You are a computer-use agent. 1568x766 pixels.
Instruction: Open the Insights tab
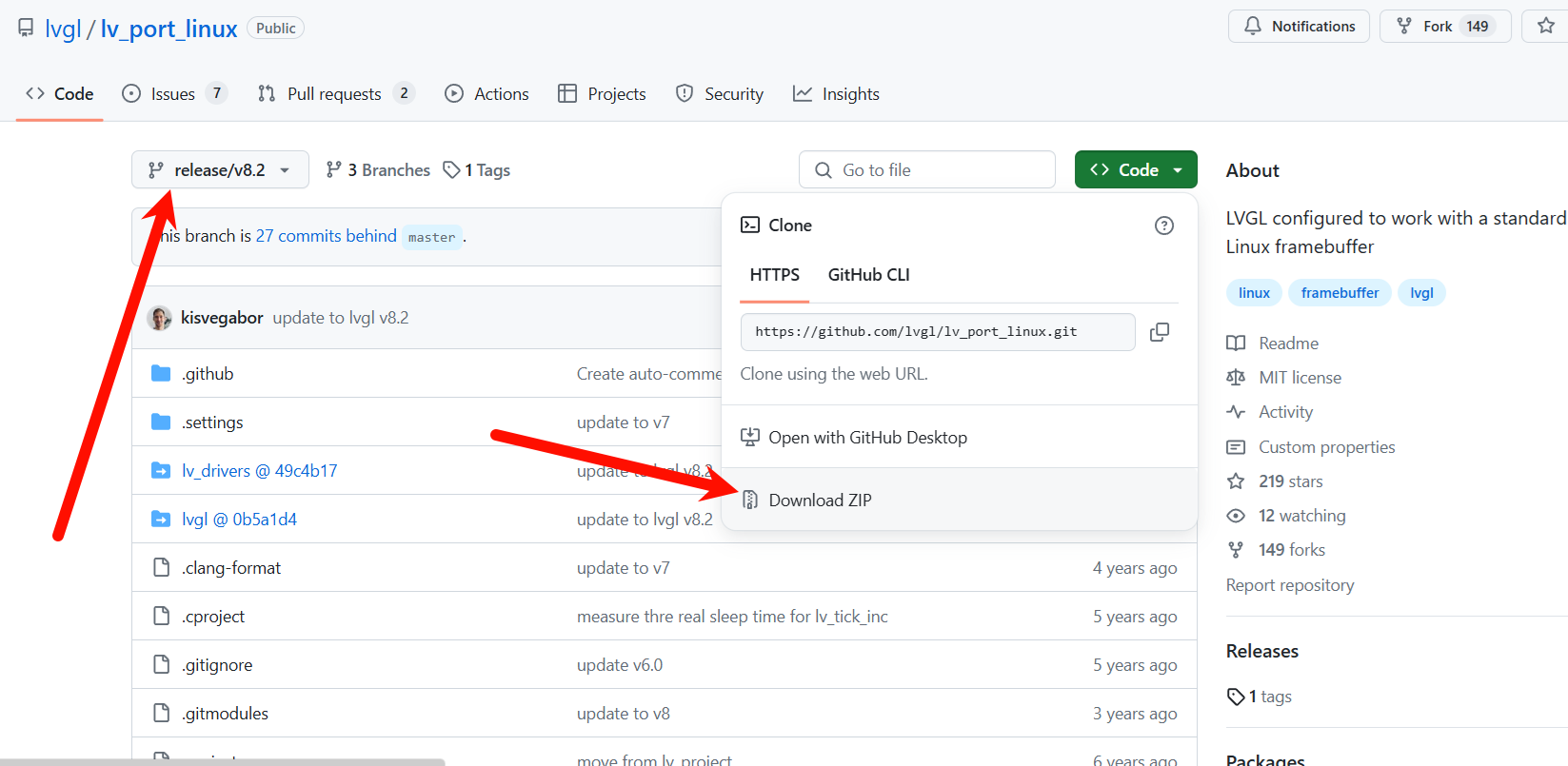click(836, 93)
